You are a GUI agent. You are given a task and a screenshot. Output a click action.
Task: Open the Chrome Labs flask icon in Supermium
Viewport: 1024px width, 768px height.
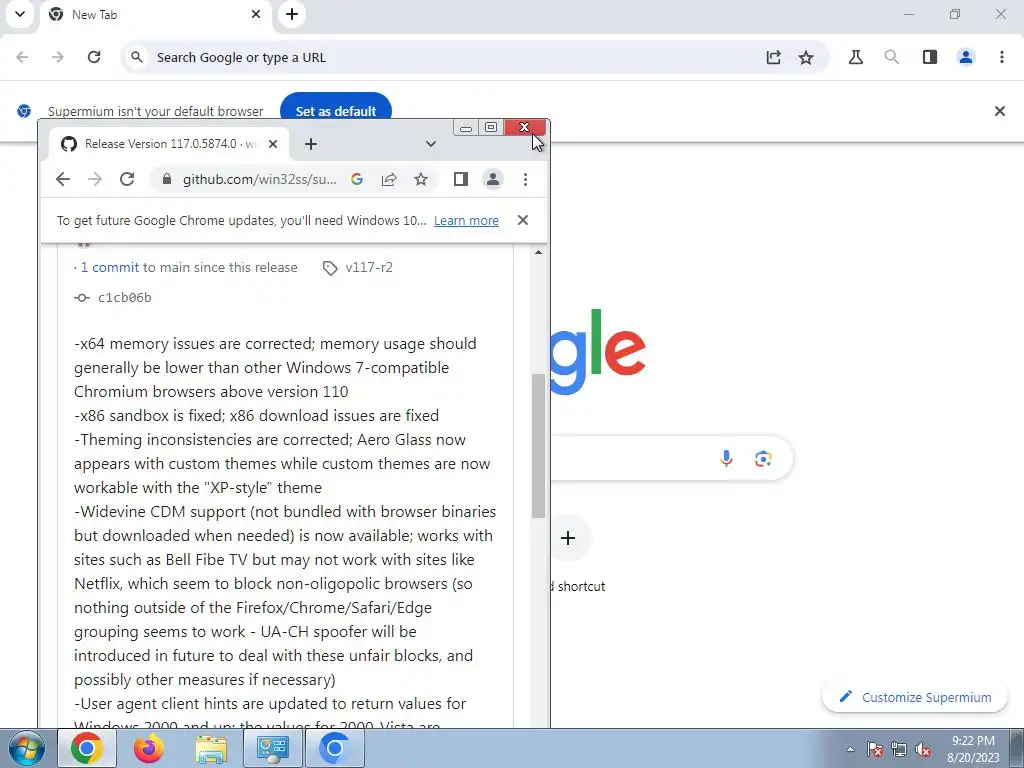pyautogui.click(x=856, y=57)
